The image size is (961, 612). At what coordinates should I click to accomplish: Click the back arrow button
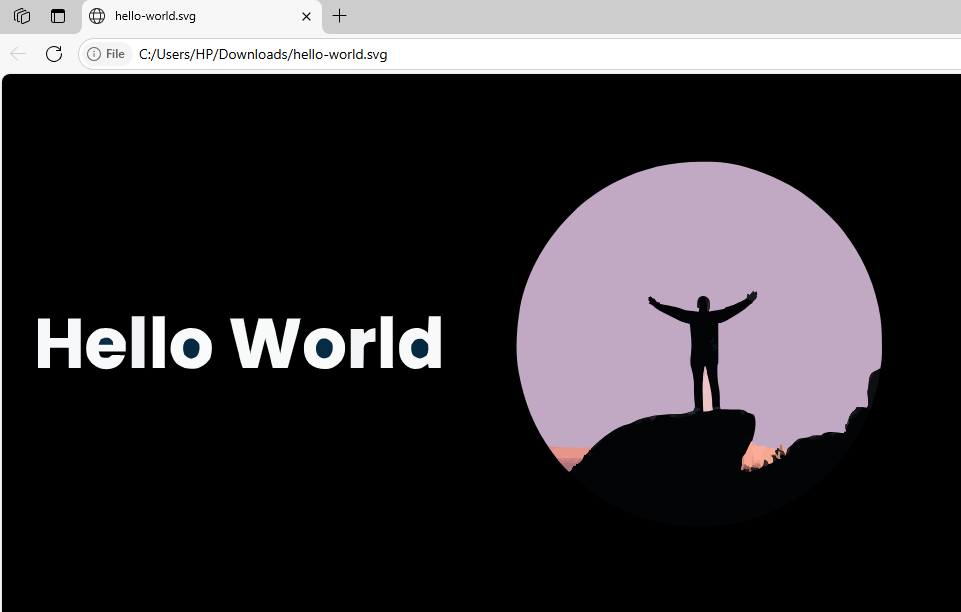(x=18, y=54)
